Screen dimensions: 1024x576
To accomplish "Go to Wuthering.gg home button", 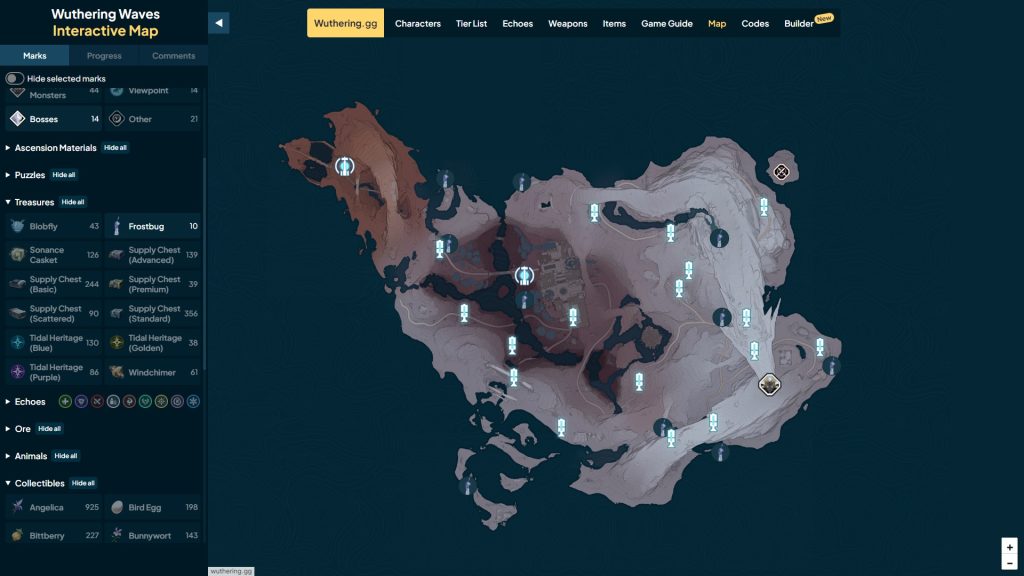I will (x=345, y=24).
